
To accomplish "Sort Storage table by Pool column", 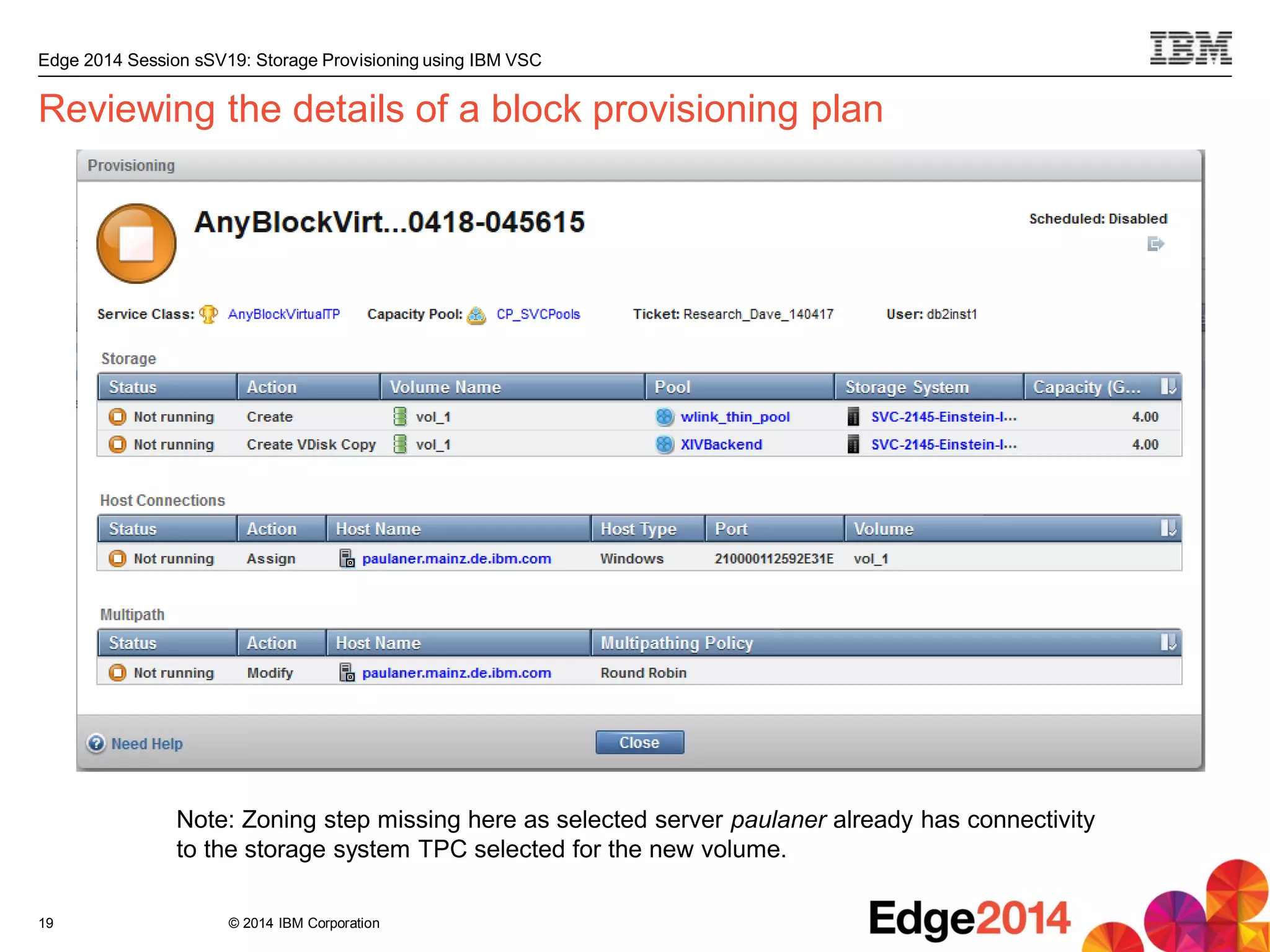I will coord(740,387).
